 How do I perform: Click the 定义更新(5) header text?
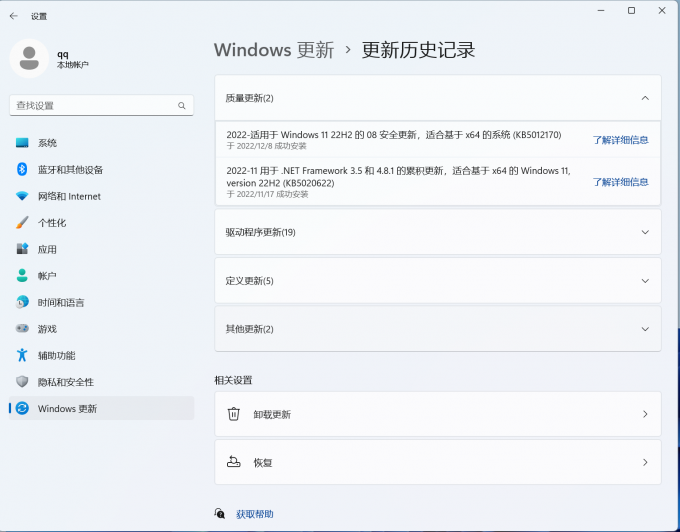coord(249,281)
